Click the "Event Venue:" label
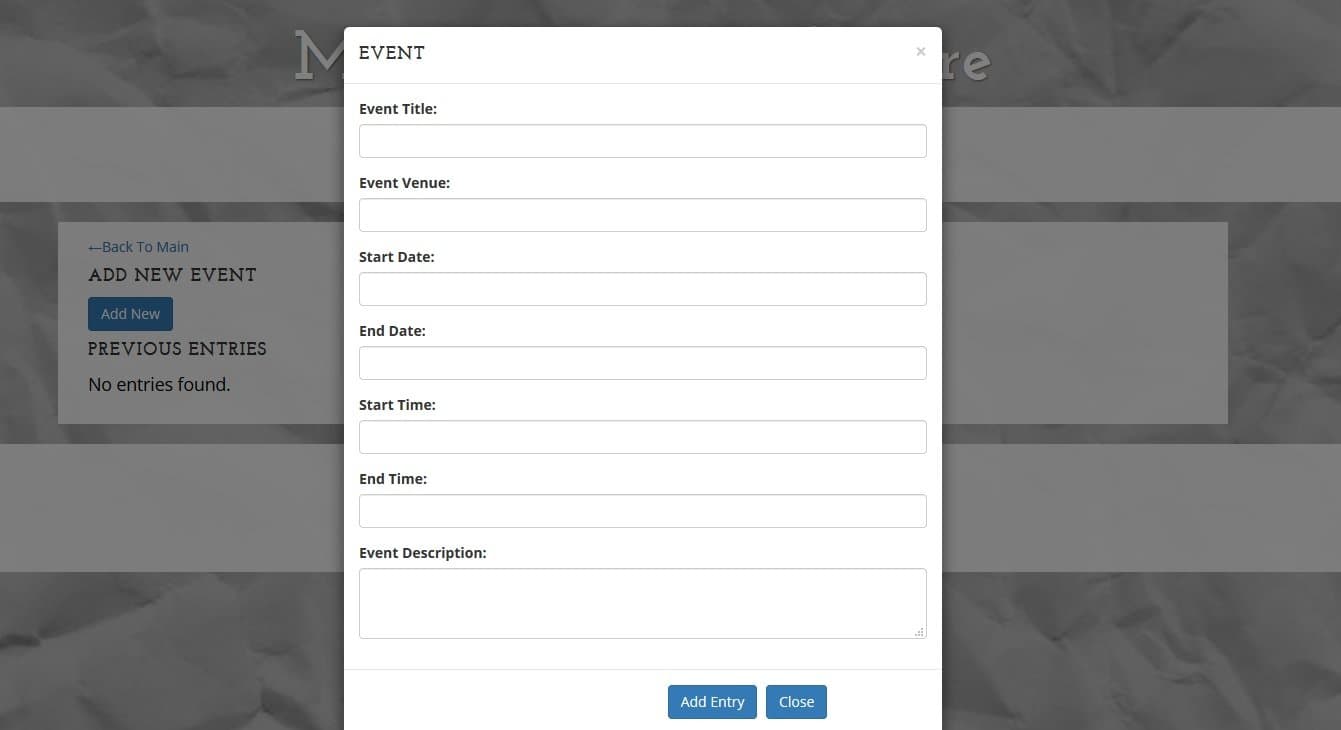Image resolution: width=1341 pixels, height=730 pixels. (x=404, y=183)
